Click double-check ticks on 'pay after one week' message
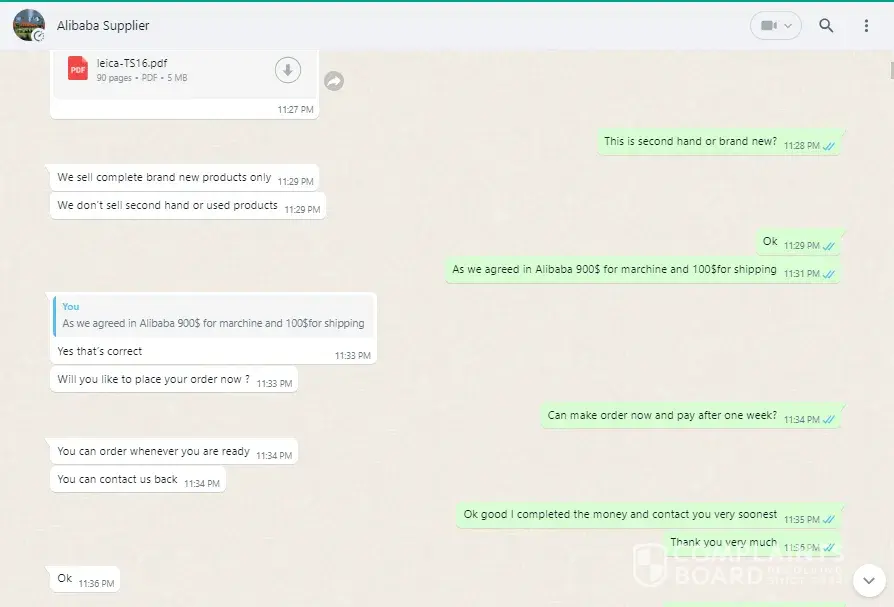Image resolution: width=894 pixels, height=607 pixels. tap(829, 419)
